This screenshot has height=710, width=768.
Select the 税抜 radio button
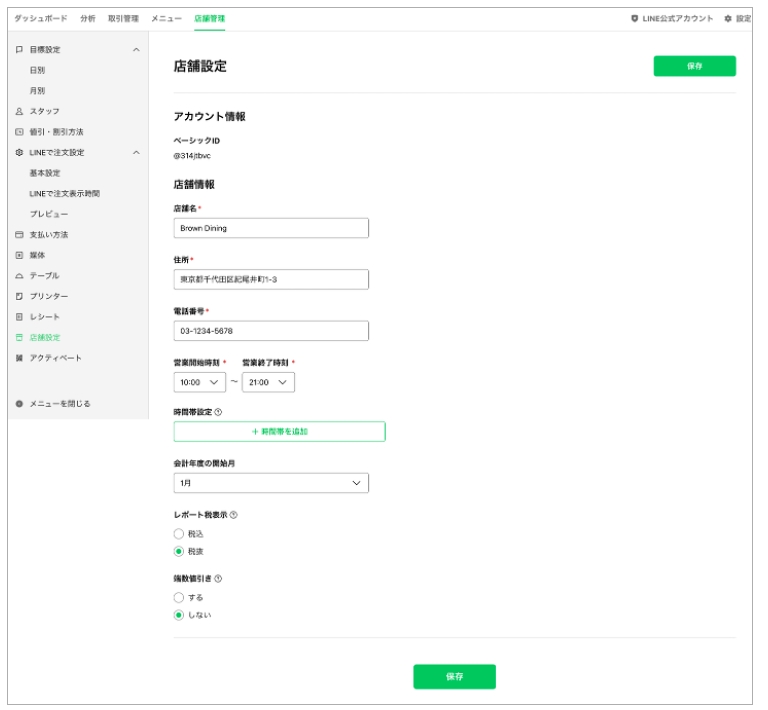click(179, 551)
